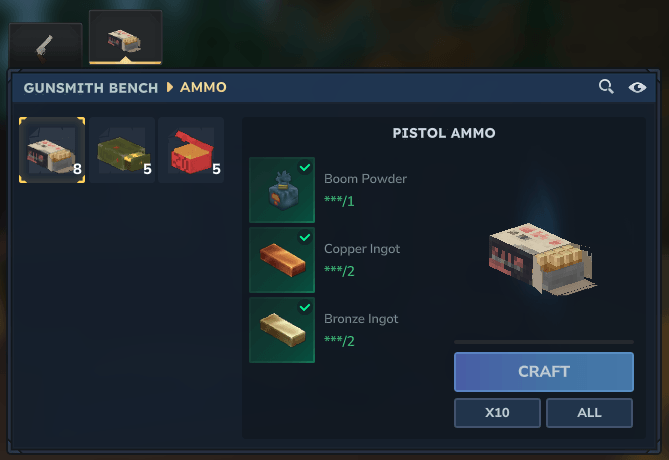Click the Copper Ingot ingredient icon
Viewport: 669px width, 460px height.
[x=282, y=260]
